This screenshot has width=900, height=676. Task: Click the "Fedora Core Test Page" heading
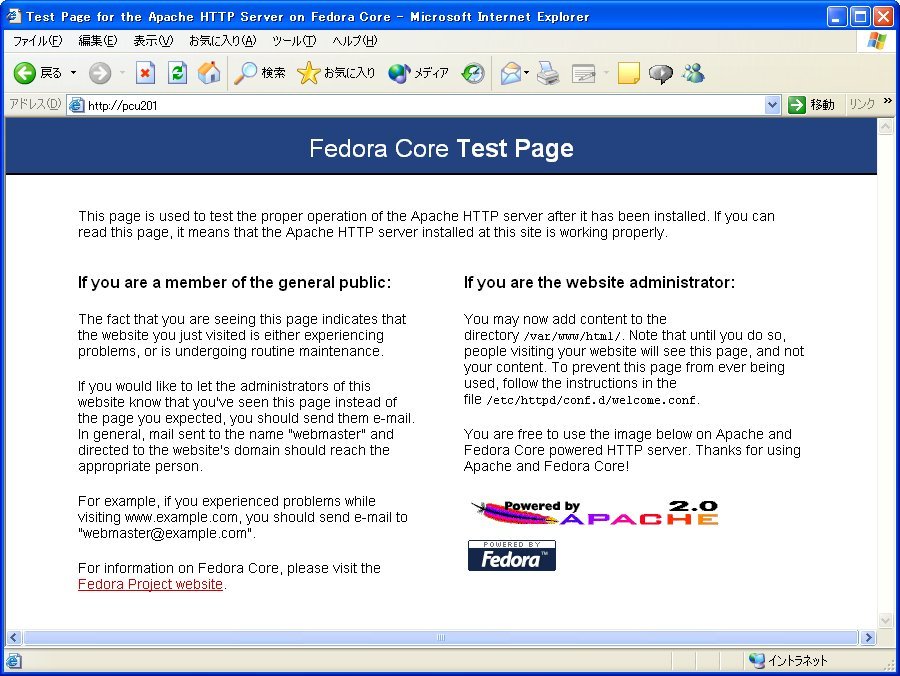[441, 149]
